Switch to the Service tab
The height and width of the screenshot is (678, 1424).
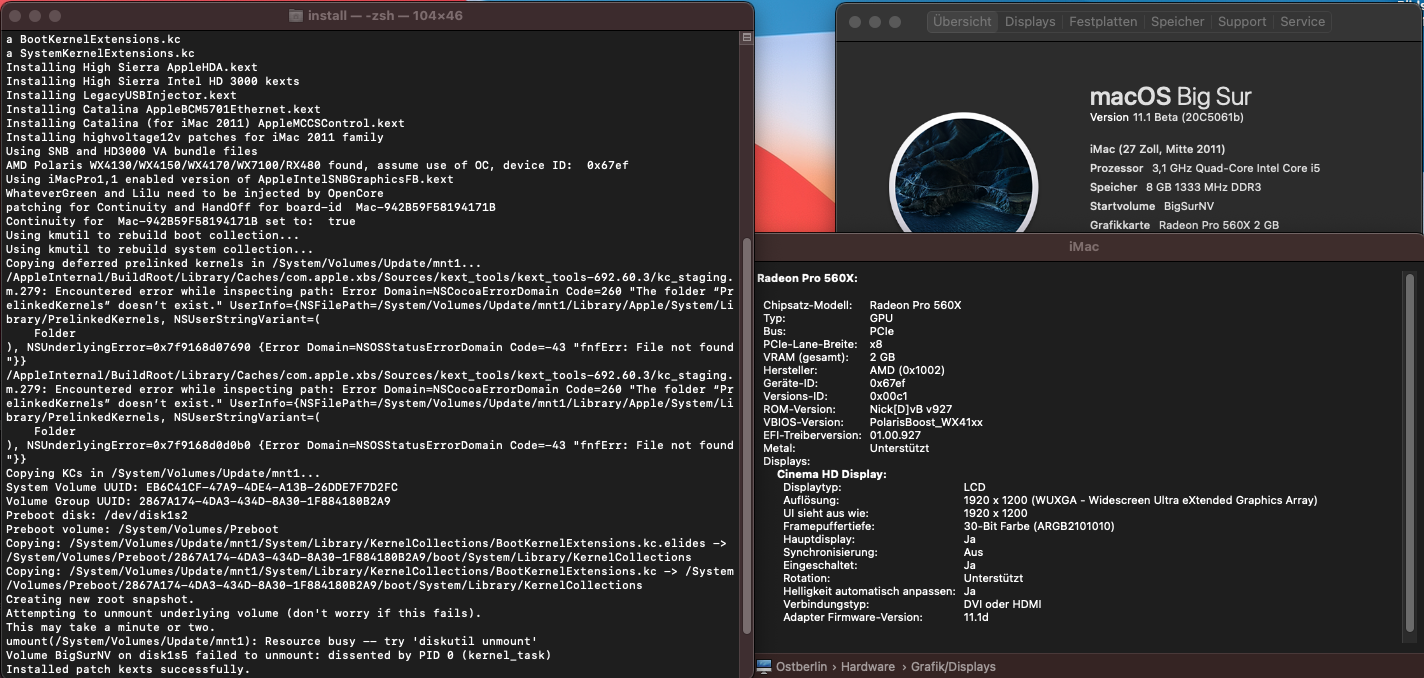(x=1302, y=21)
